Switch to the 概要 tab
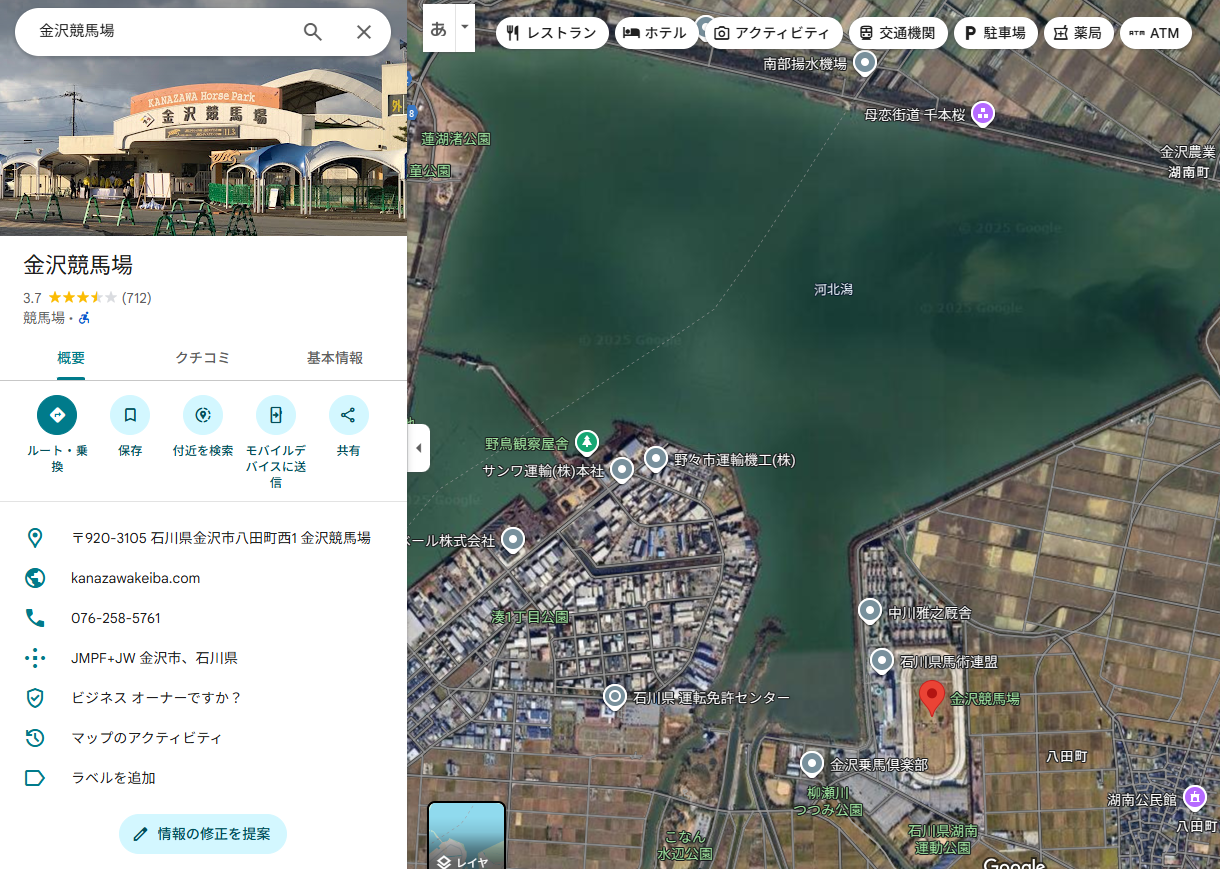This screenshot has height=869, width=1220. 71,358
